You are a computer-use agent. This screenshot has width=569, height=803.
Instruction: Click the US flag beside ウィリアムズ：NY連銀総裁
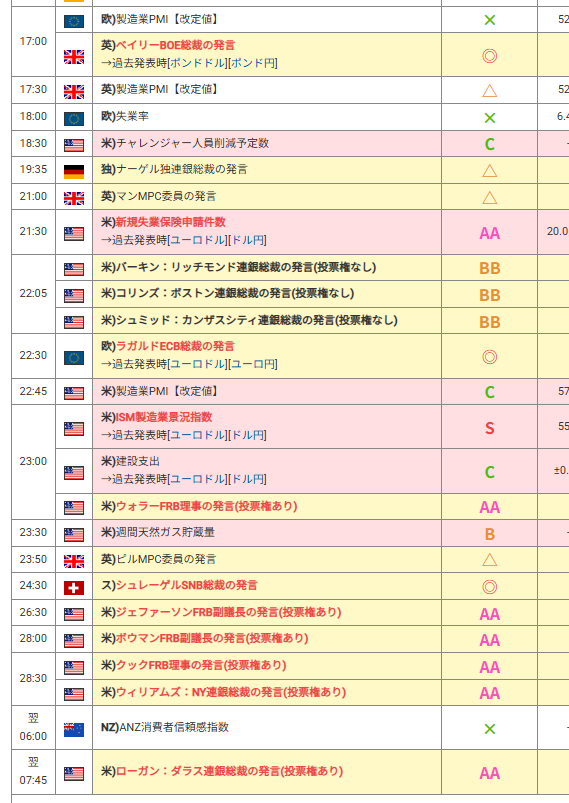[74, 694]
